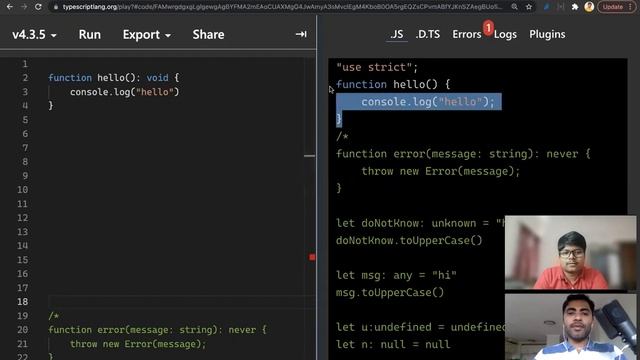Click 'throw new Error(message);' on editor line 21
The height and width of the screenshot is (360, 640).
(x=138, y=344)
